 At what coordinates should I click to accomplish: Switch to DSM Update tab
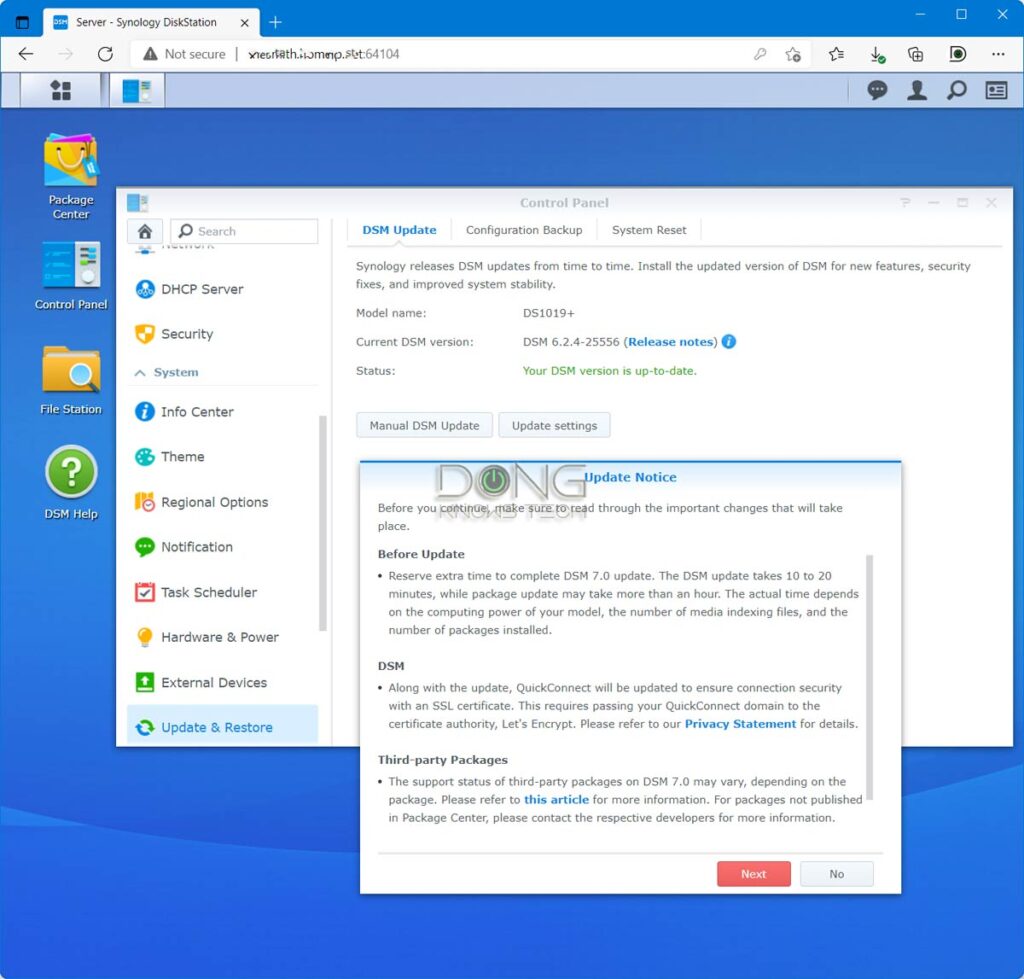(x=399, y=230)
